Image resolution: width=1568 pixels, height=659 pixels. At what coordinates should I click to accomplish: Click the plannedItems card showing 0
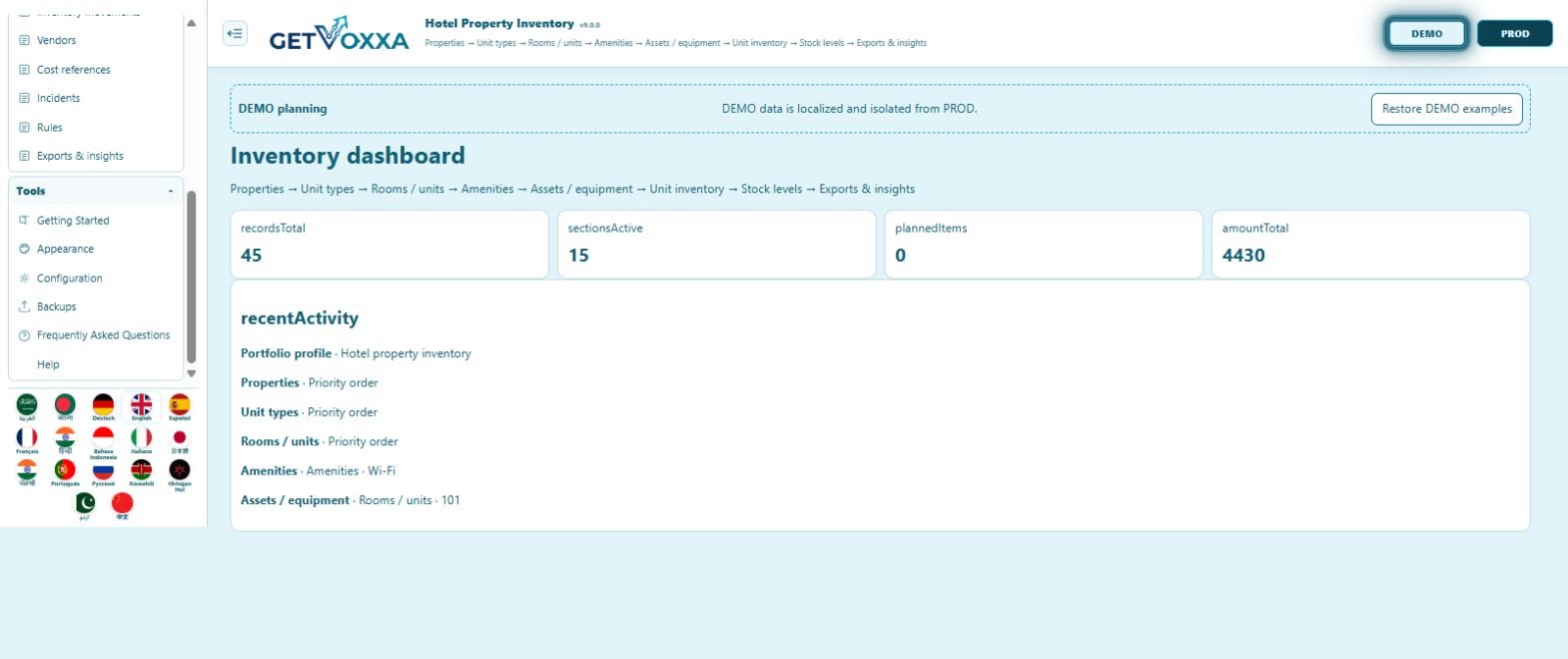click(1044, 244)
